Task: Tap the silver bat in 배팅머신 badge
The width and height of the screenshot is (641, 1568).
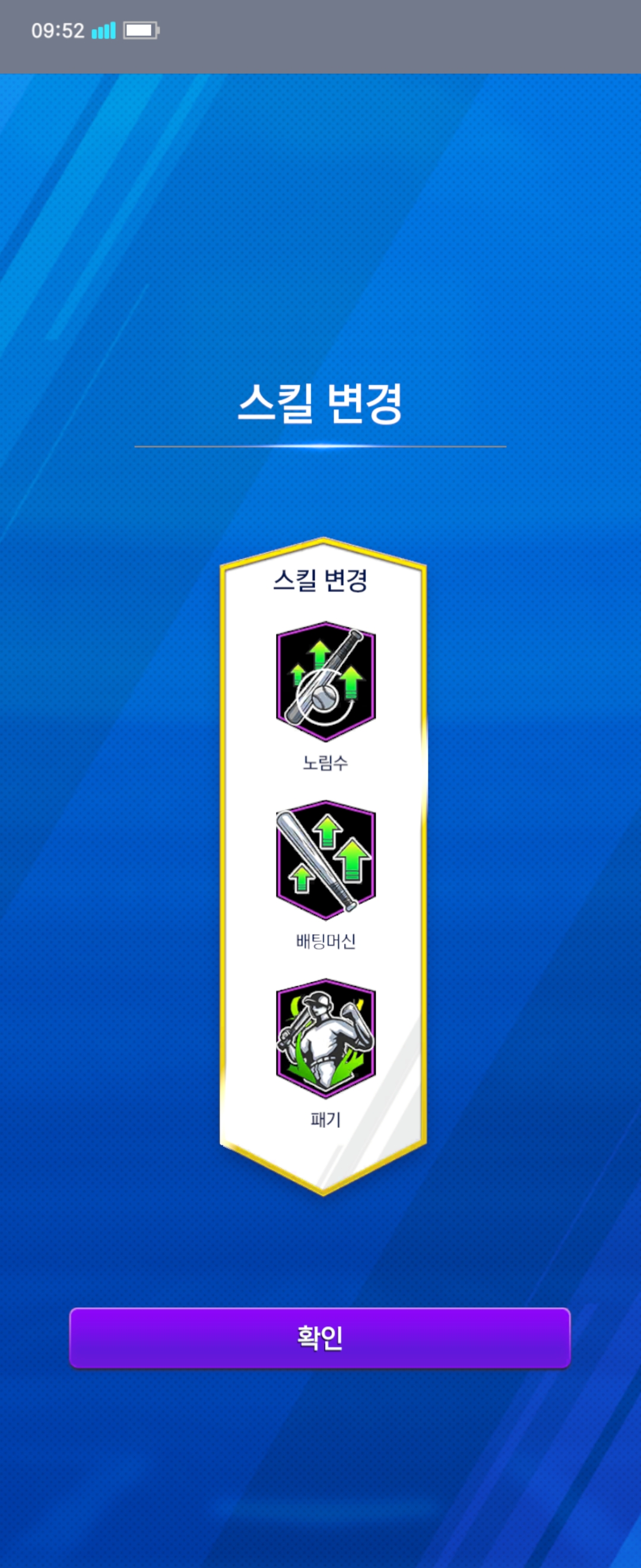Action: 316,861
